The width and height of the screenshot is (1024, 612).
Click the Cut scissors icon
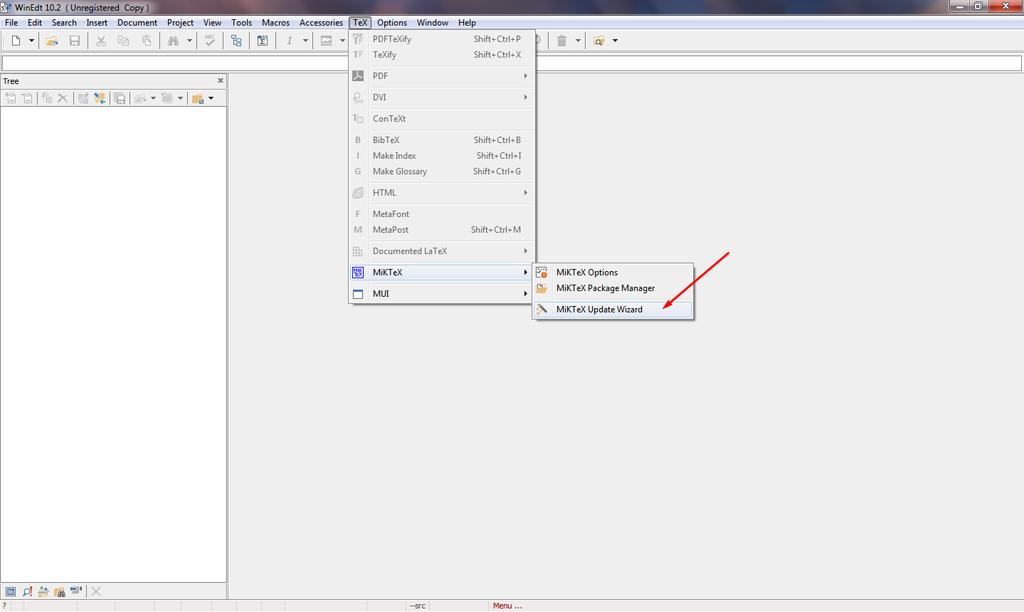pos(101,40)
